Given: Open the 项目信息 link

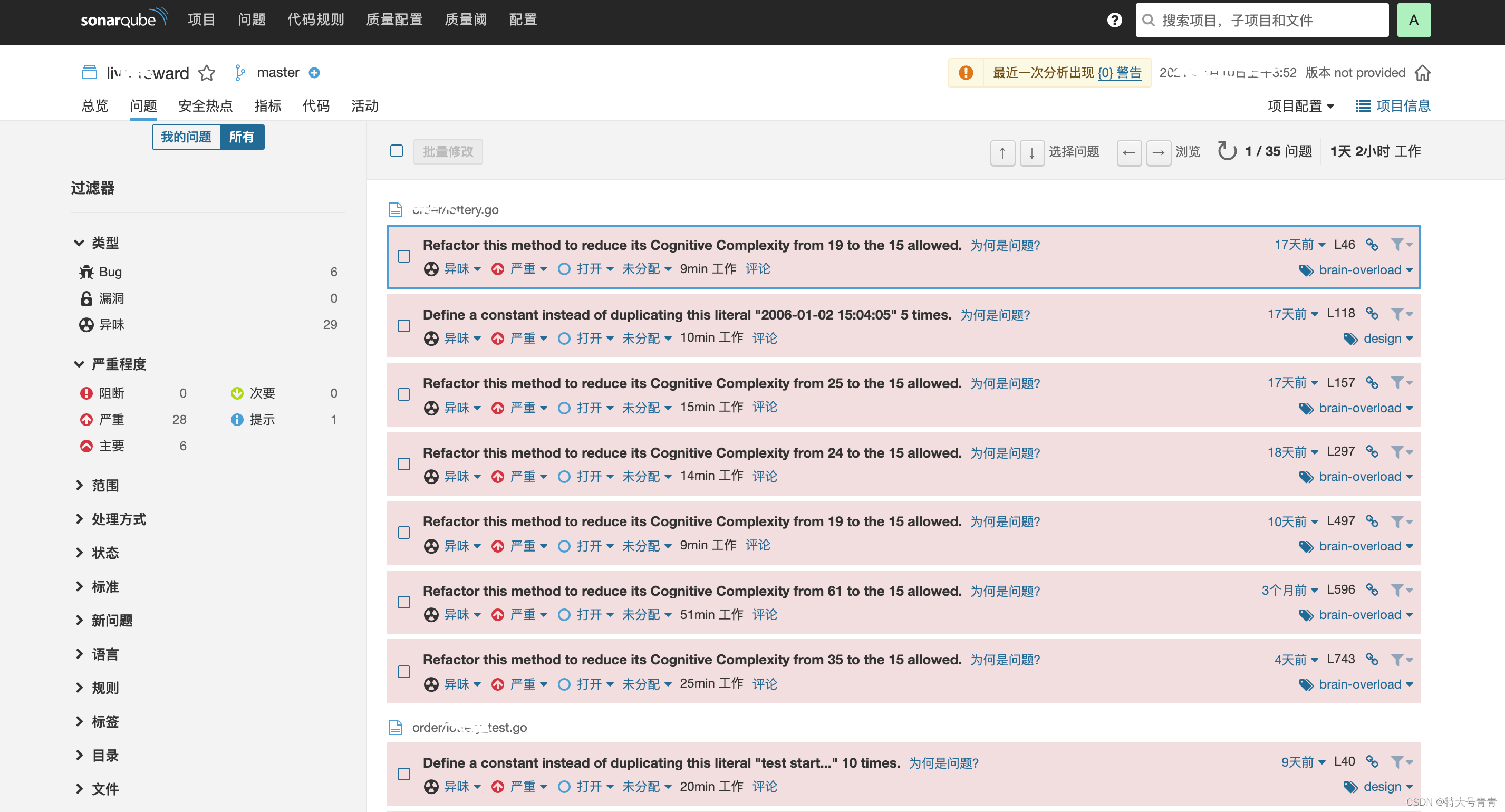Looking at the screenshot, I should click(1393, 107).
